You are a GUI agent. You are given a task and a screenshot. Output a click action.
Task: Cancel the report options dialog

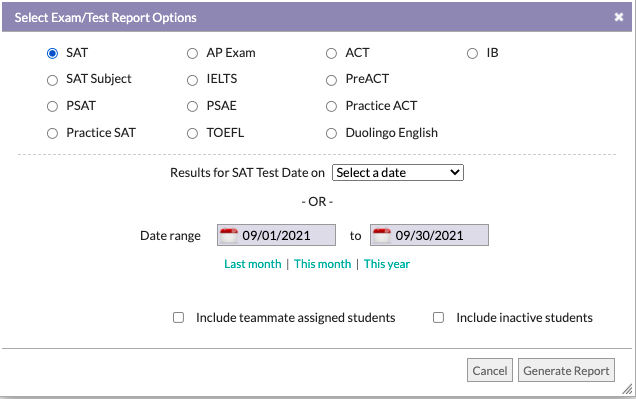click(490, 370)
